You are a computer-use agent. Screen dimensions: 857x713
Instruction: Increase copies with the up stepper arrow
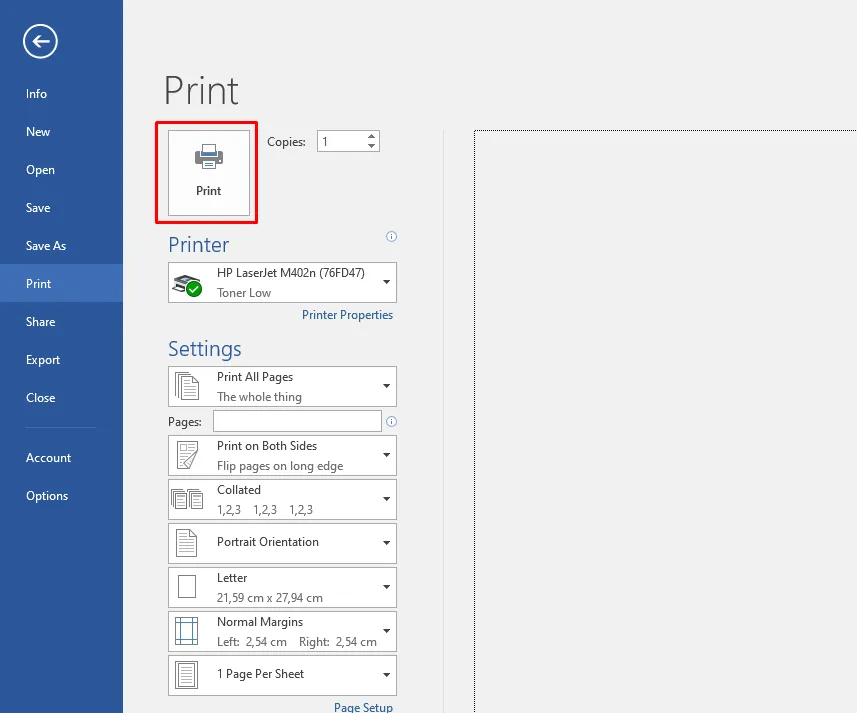[x=371, y=136]
